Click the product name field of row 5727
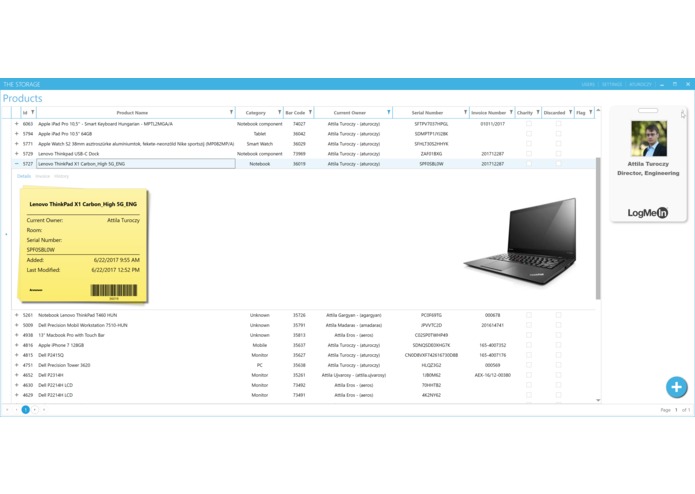This screenshot has width=695, height=494. tap(136, 163)
